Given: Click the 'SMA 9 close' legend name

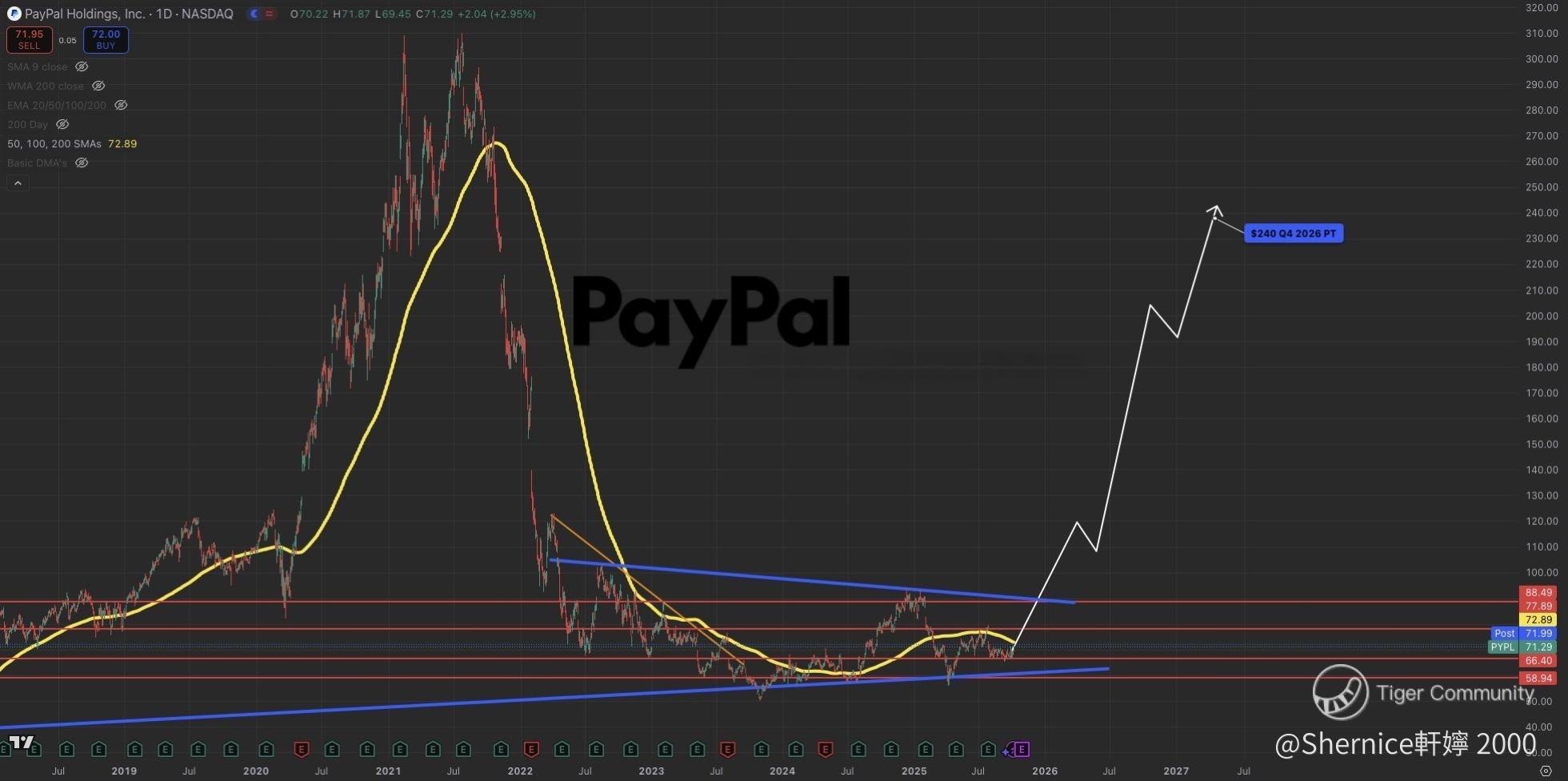Looking at the screenshot, I should [38, 66].
